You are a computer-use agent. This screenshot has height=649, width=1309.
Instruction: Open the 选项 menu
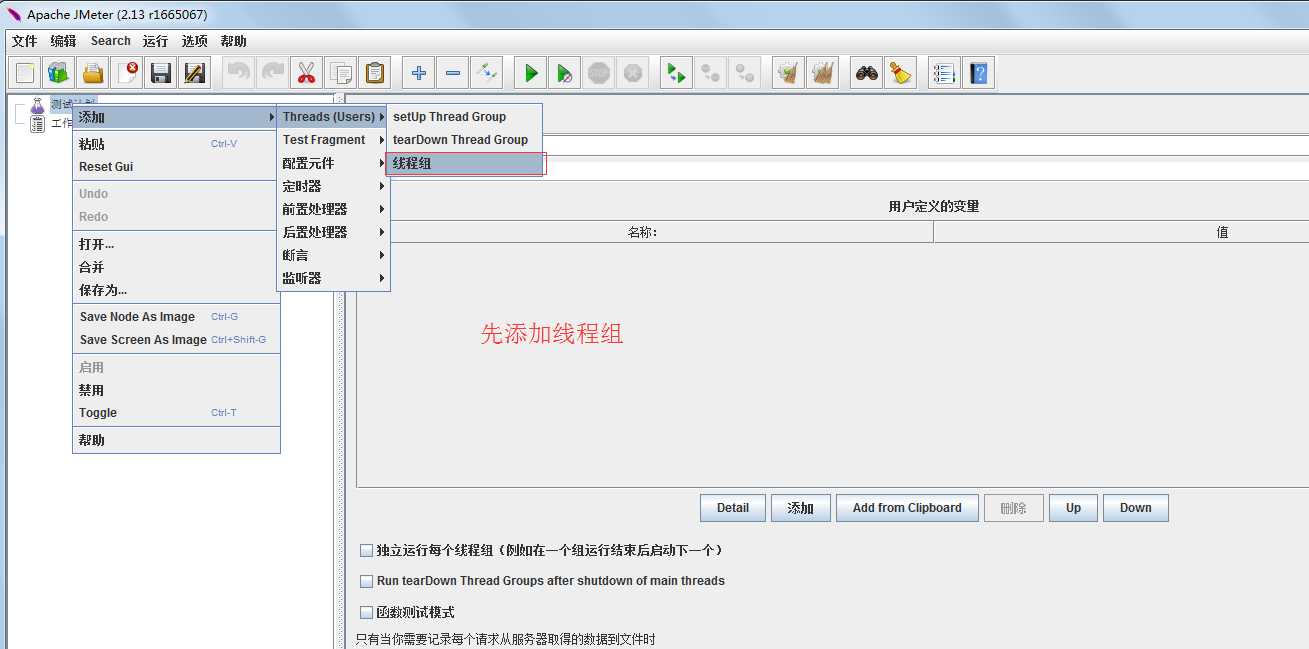point(195,41)
